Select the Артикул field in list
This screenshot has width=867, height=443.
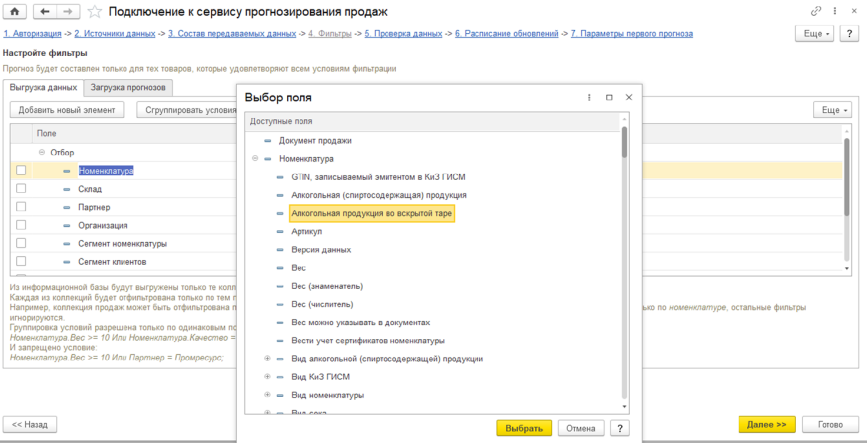click(307, 231)
